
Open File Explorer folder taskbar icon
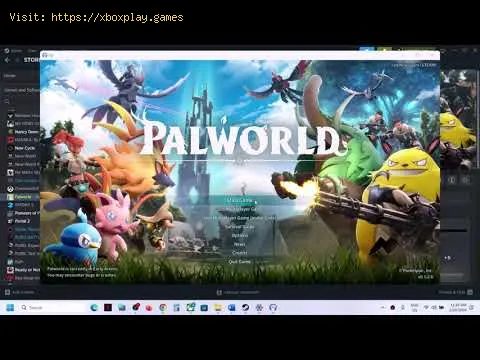click(x=218, y=307)
